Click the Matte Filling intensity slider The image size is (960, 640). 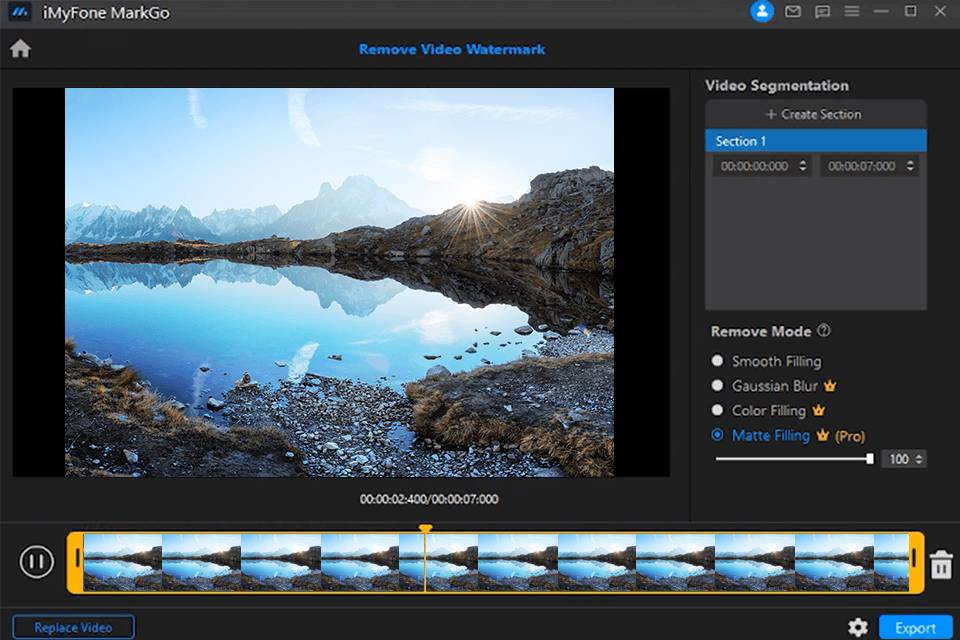792,459
